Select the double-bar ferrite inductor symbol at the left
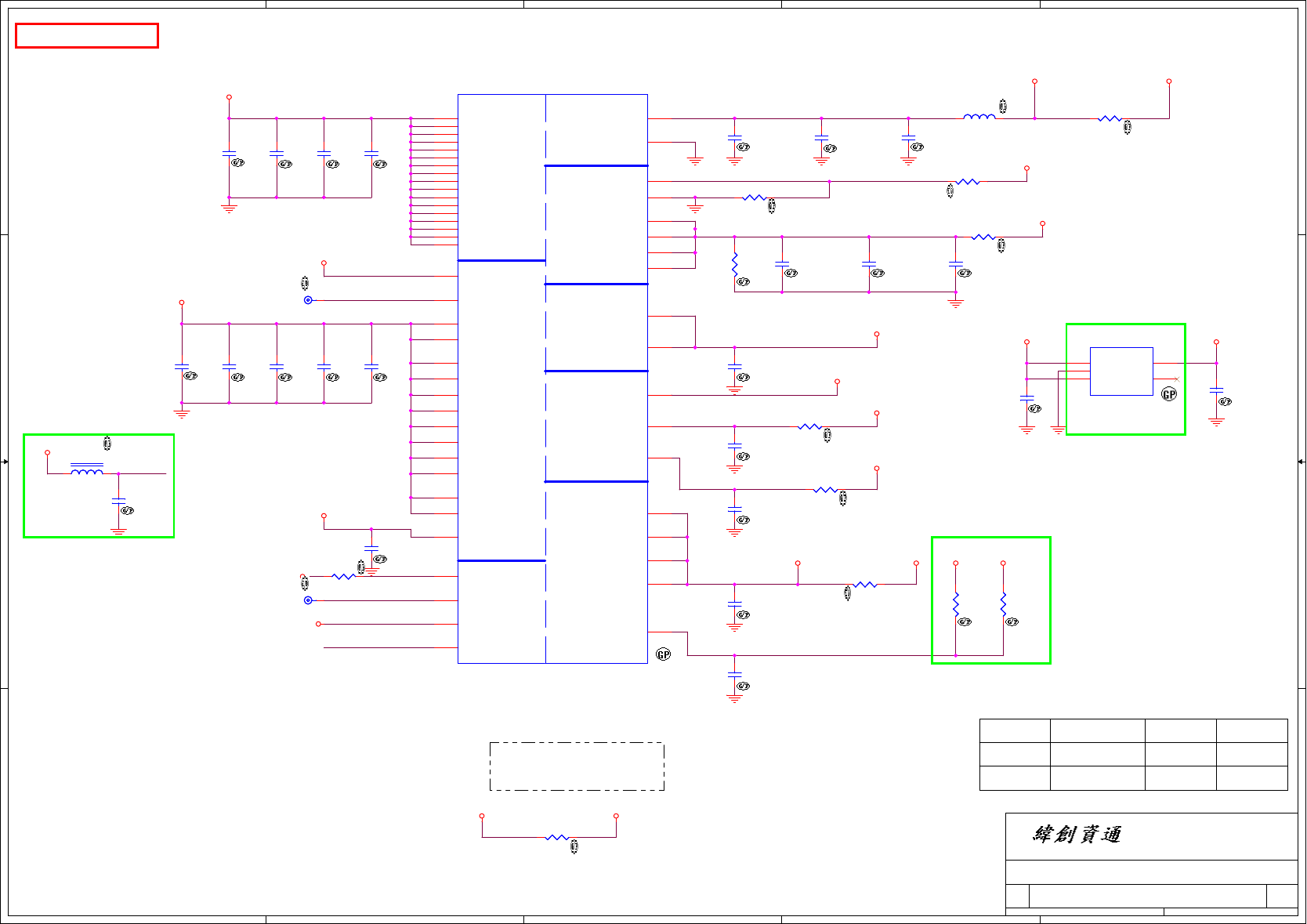 click(87, 469)
